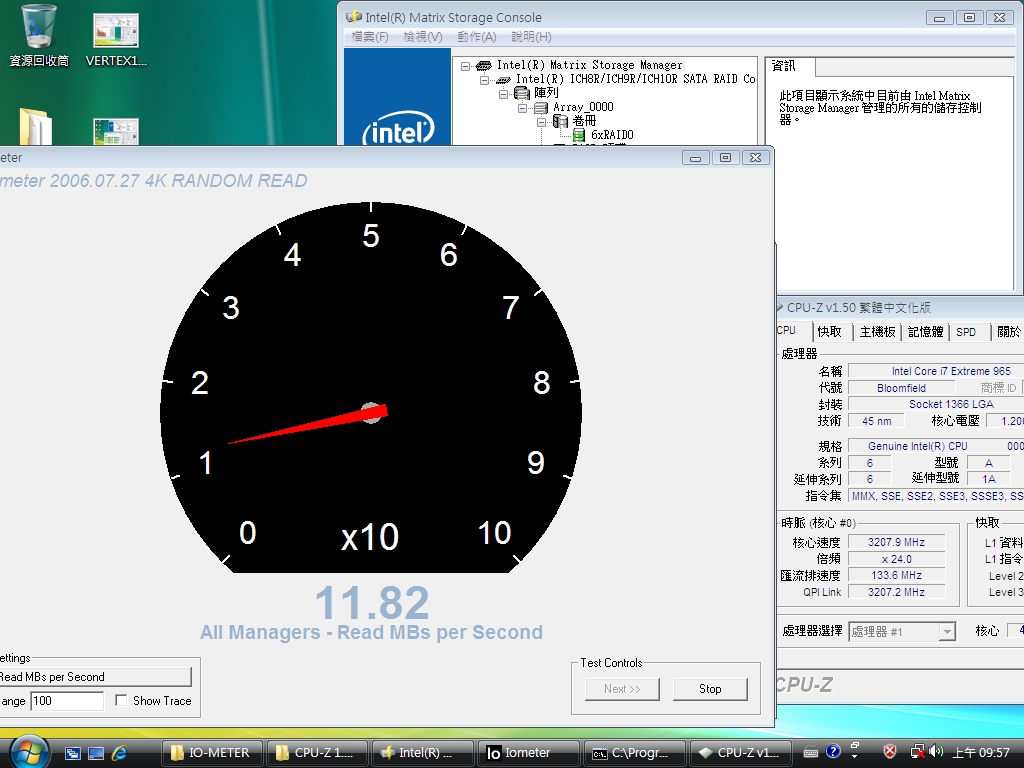Viewport: 1024px width, 768px height.
Task: Click the show desktop quick launch icon
Action: pyautogui.click(x=96, y=753)
